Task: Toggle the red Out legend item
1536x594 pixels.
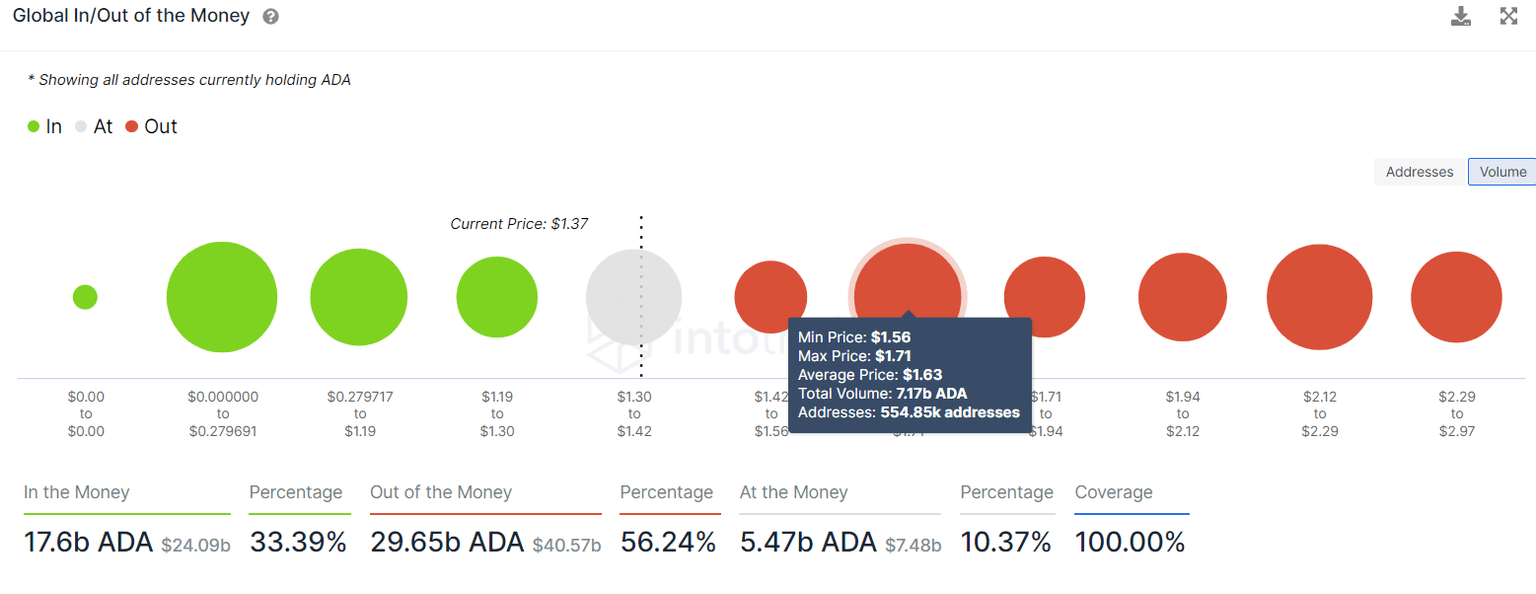Action: (151, 127)
